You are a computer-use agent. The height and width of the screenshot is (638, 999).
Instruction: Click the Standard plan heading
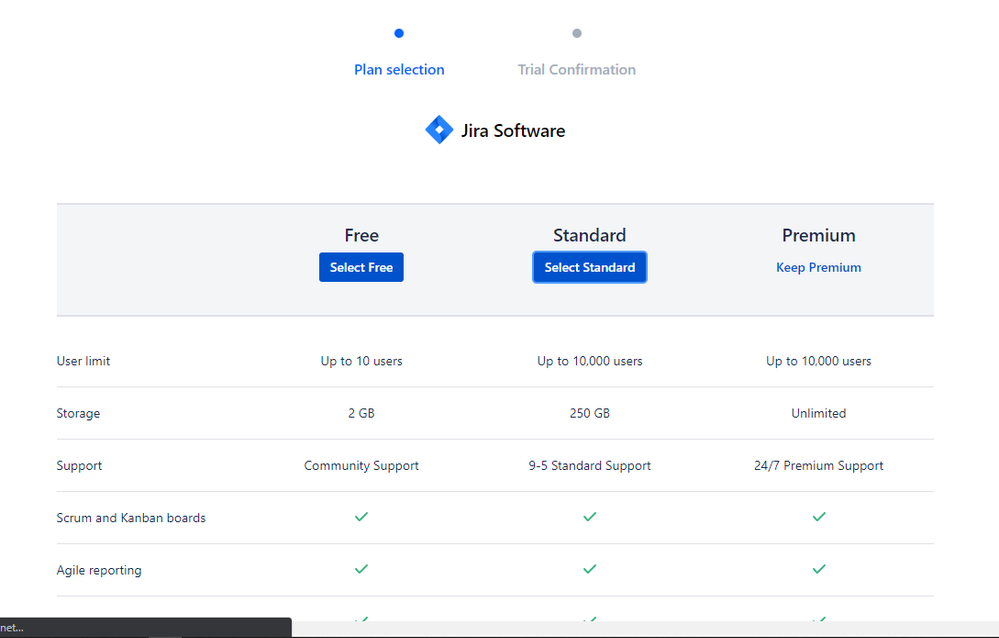coord(590,235)
